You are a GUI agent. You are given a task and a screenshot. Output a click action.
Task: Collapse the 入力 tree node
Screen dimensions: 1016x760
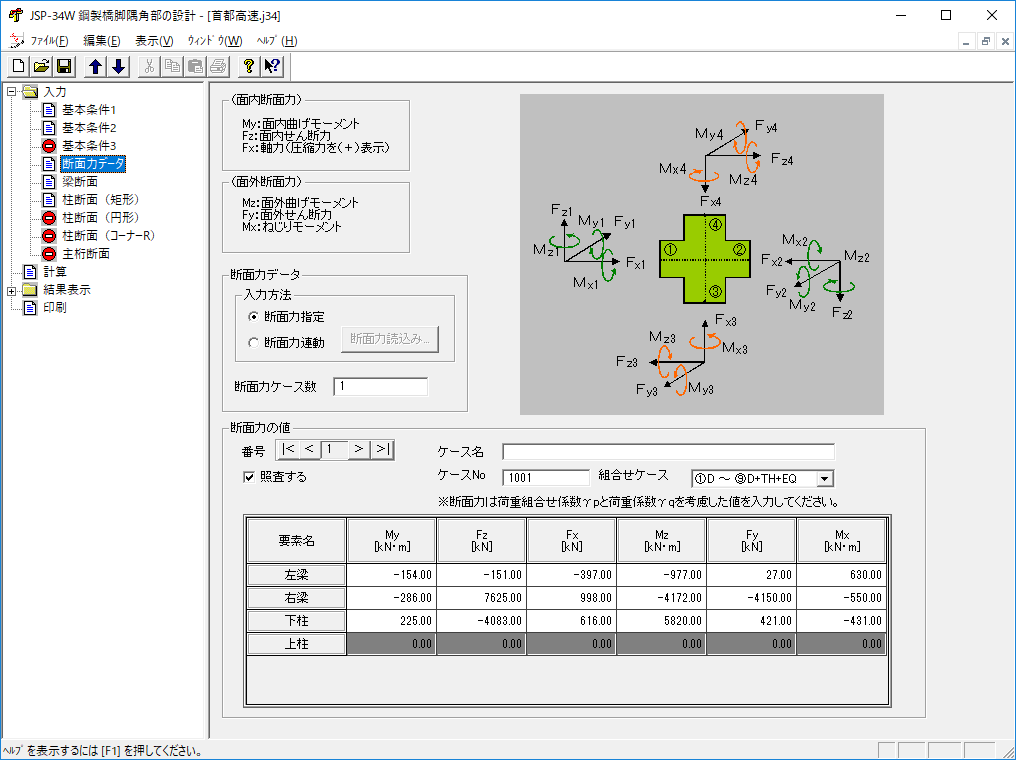pos(11,92)
